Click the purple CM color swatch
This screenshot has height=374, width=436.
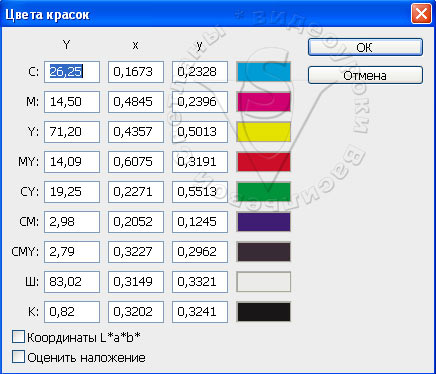point(264,222)
